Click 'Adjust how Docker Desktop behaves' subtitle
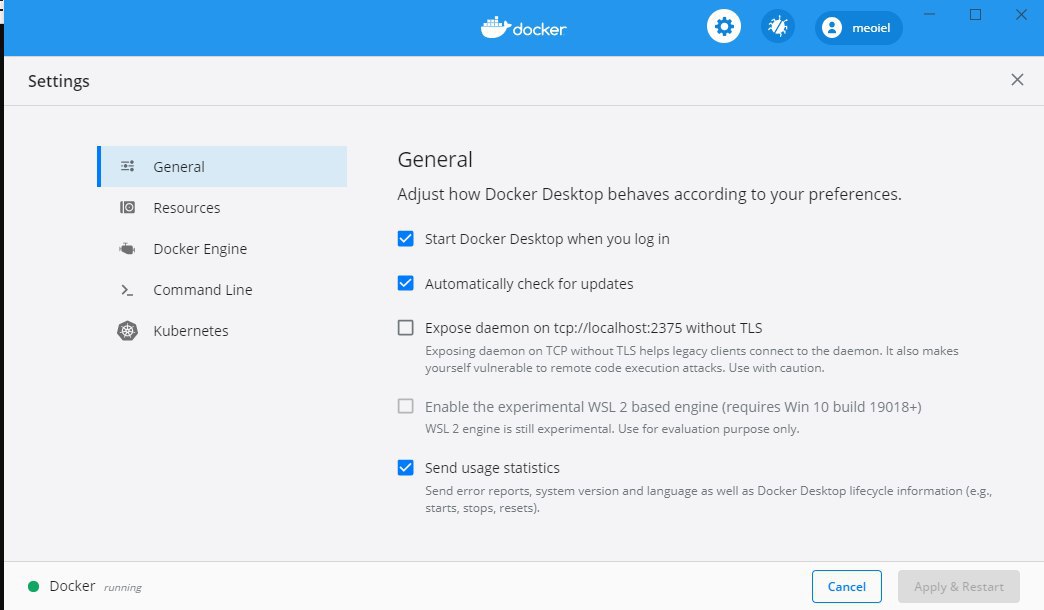Viewport: 1044px width, 610px height. point(649,194)
